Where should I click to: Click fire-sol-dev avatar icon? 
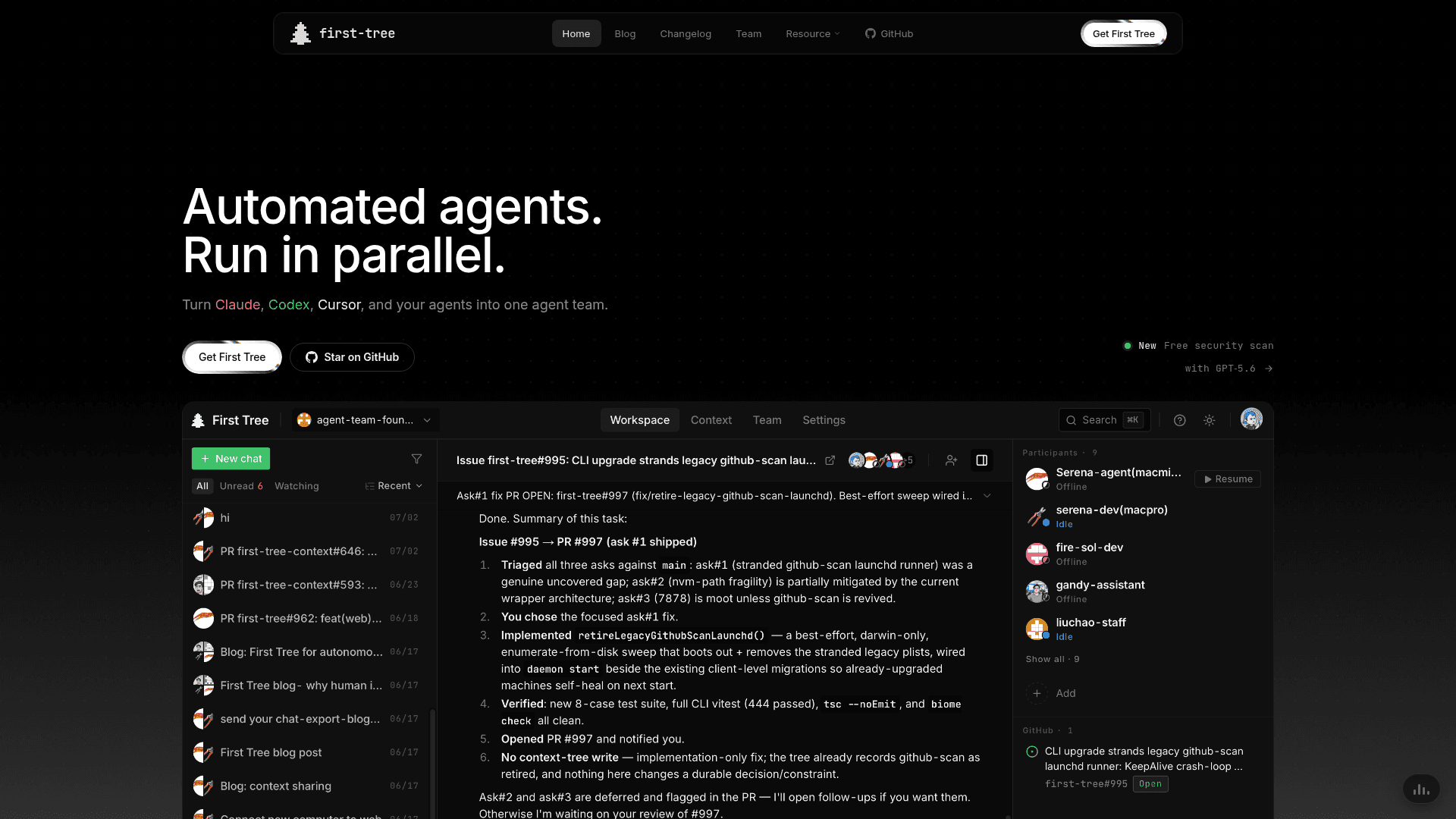(1037, 554)
